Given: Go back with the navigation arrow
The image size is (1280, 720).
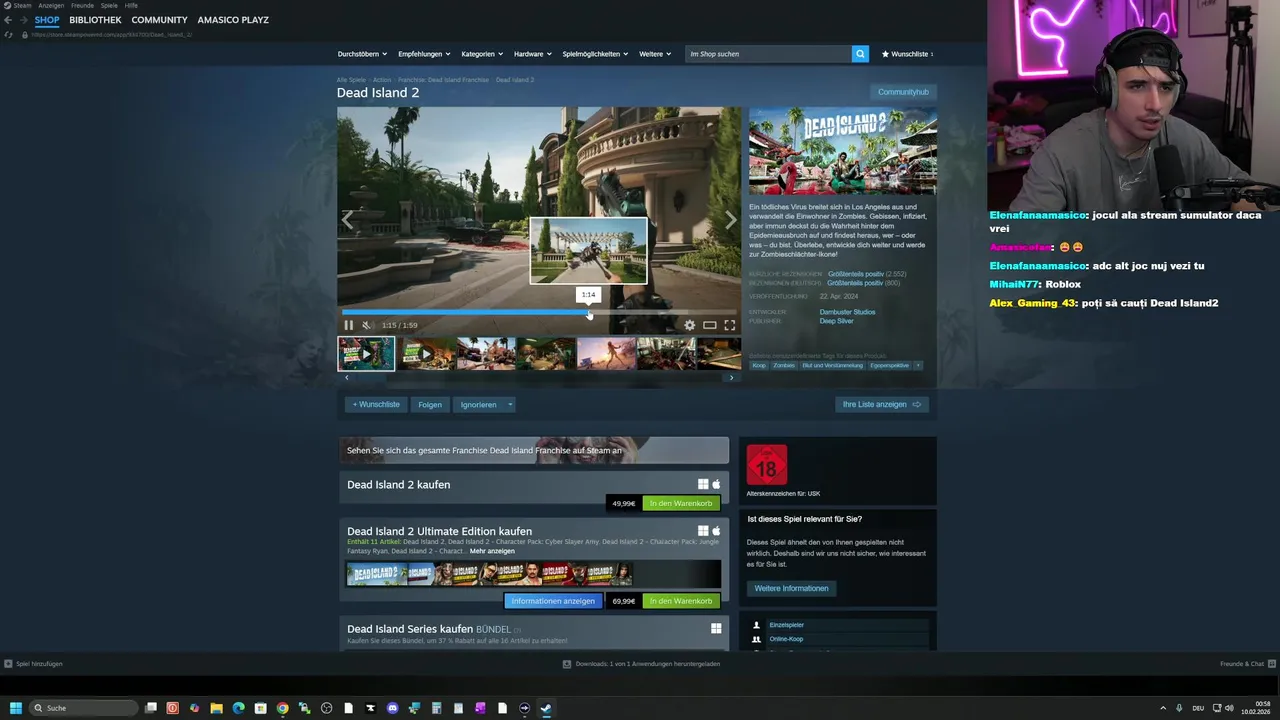Looking at the screenshot, I should (x=8, y=20).
